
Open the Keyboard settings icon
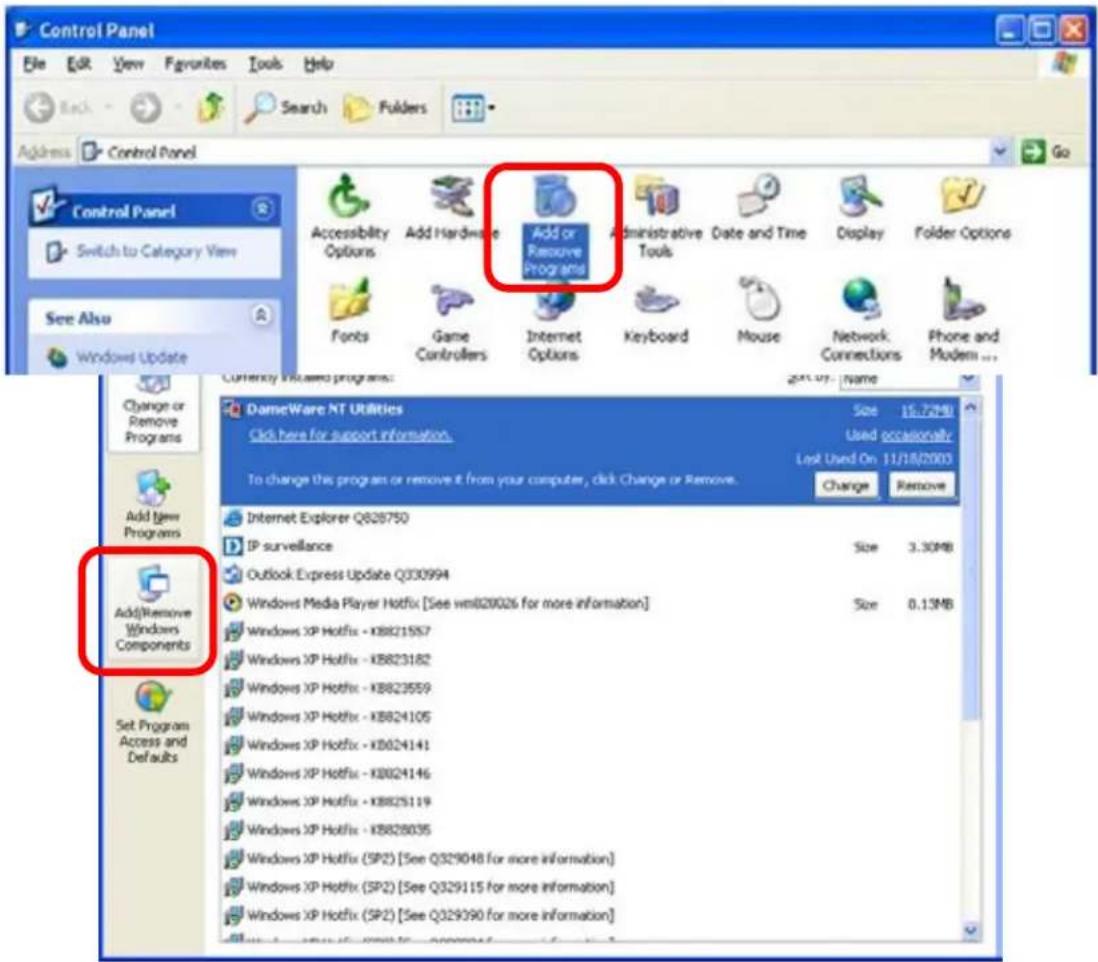click(x=656, y=314)
